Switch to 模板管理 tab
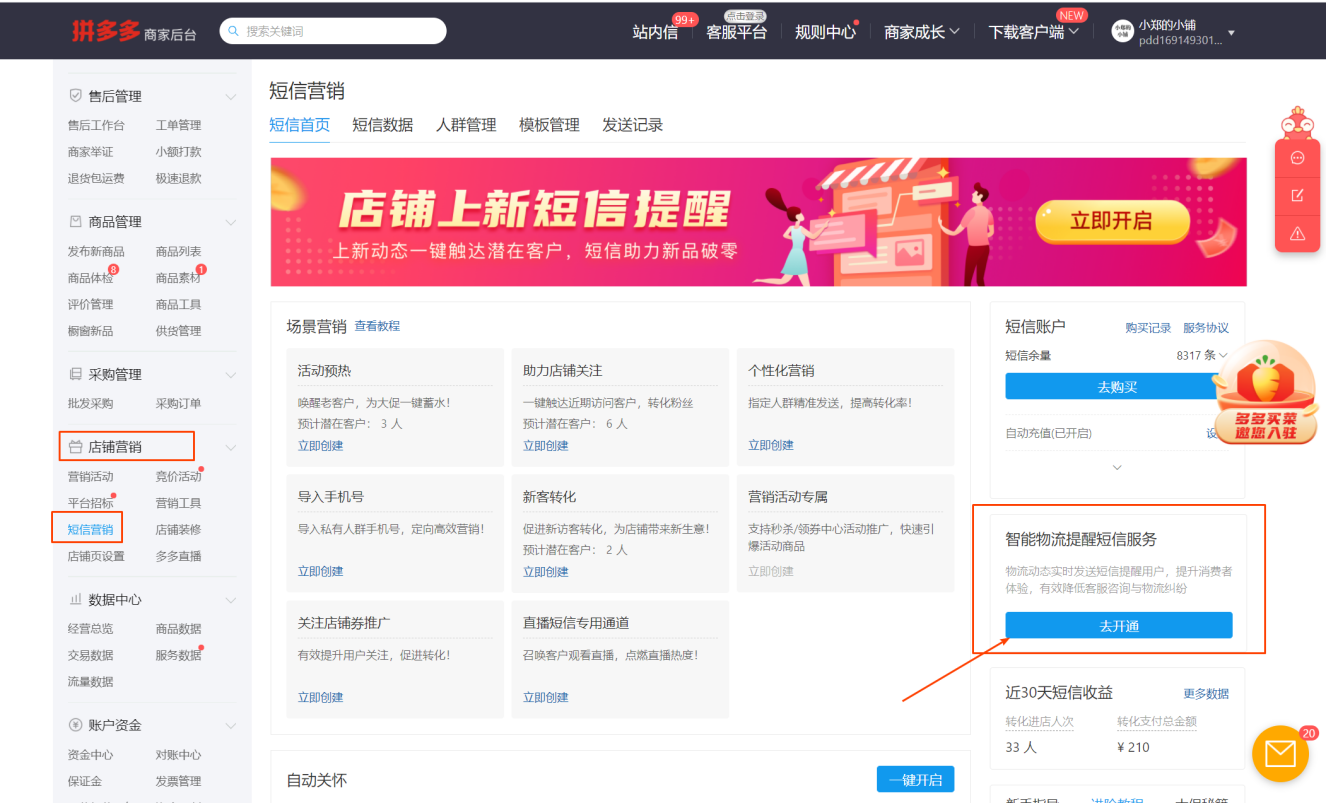1326x803 pixels. tap(549, 125)
